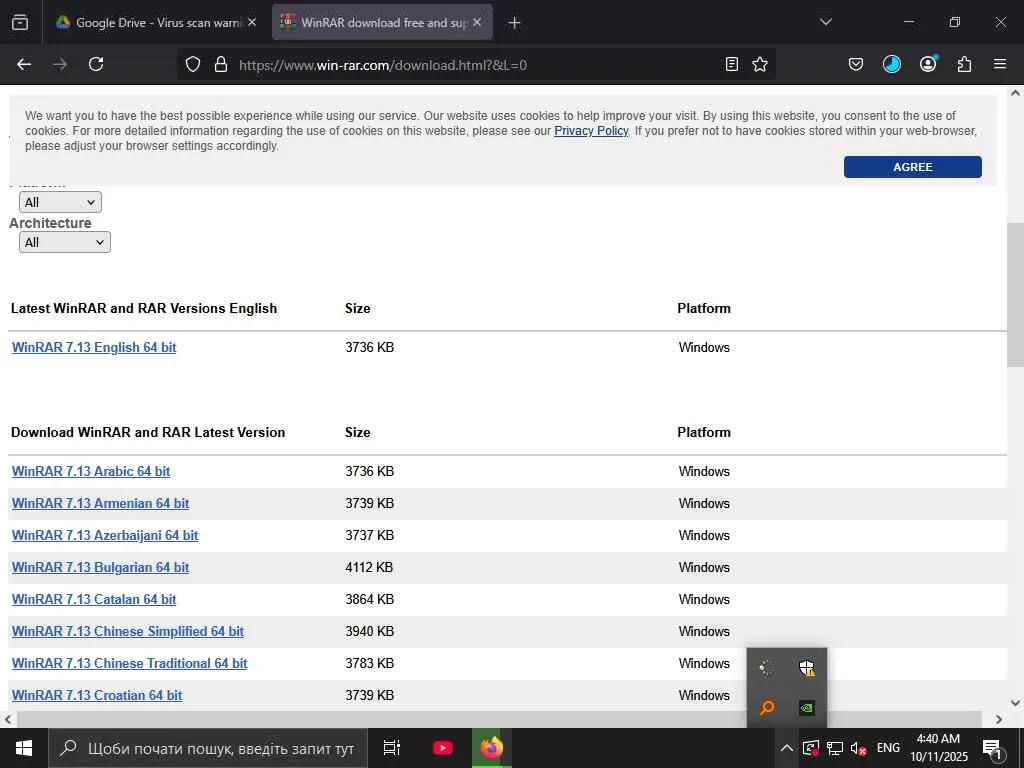1024x768 pixels.
Task: Click the Firefox View icon in tab bar
Action: click(20, 23)
